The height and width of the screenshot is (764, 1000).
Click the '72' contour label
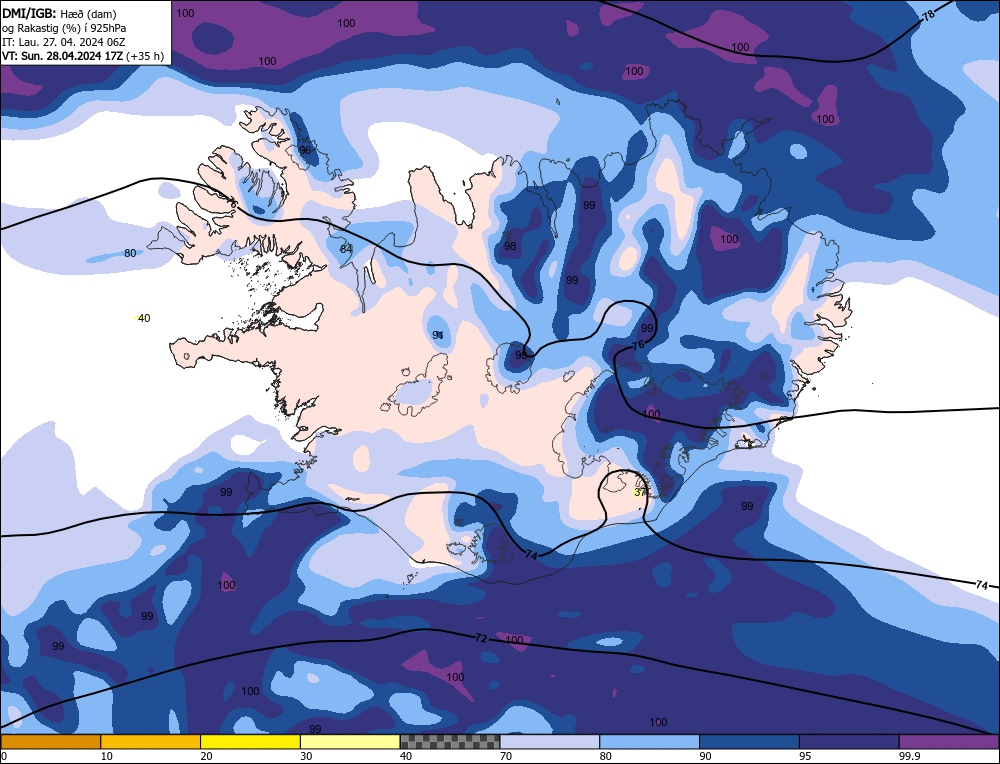tap(482, 638)
